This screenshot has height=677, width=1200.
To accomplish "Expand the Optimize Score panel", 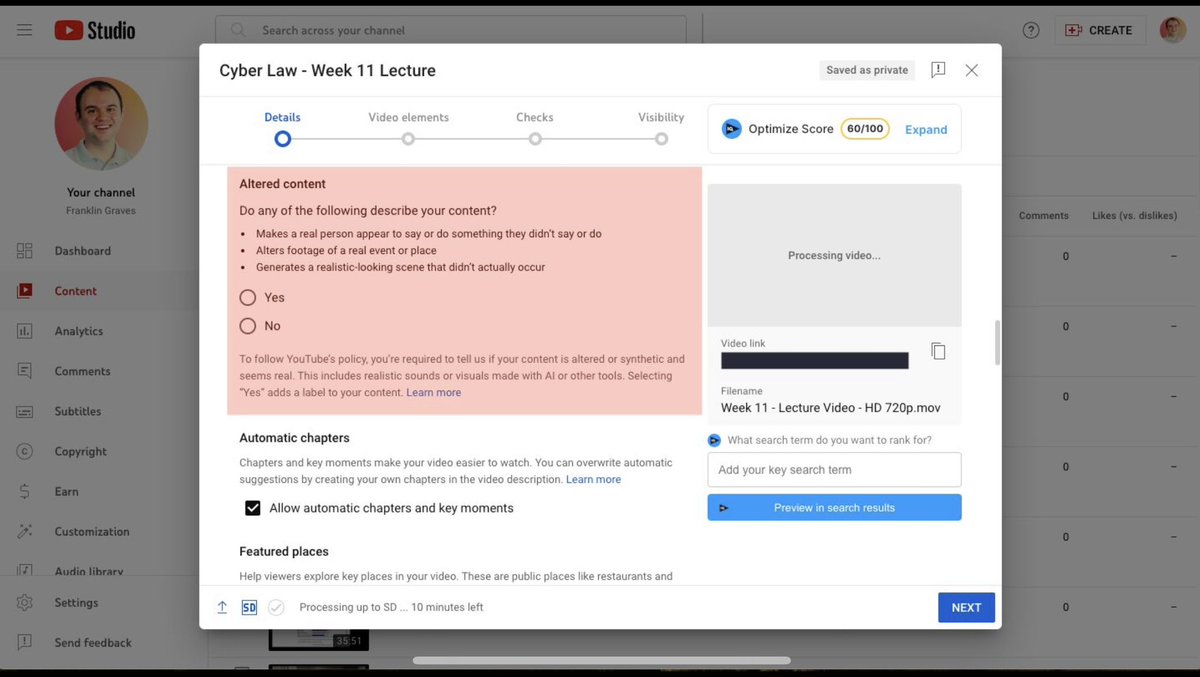I will tap(926, 129).
